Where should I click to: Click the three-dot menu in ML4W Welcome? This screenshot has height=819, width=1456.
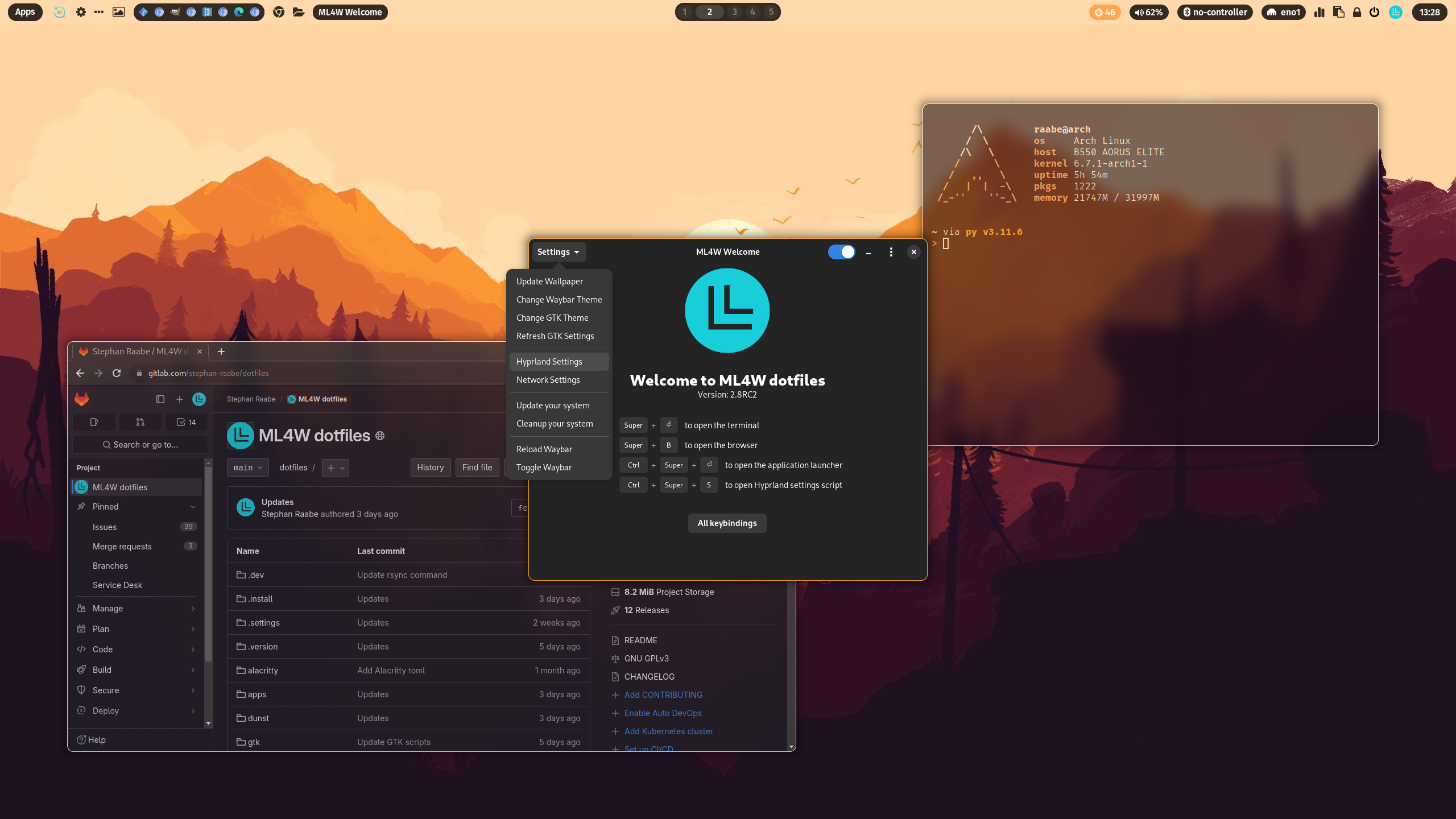pos(891,252)
